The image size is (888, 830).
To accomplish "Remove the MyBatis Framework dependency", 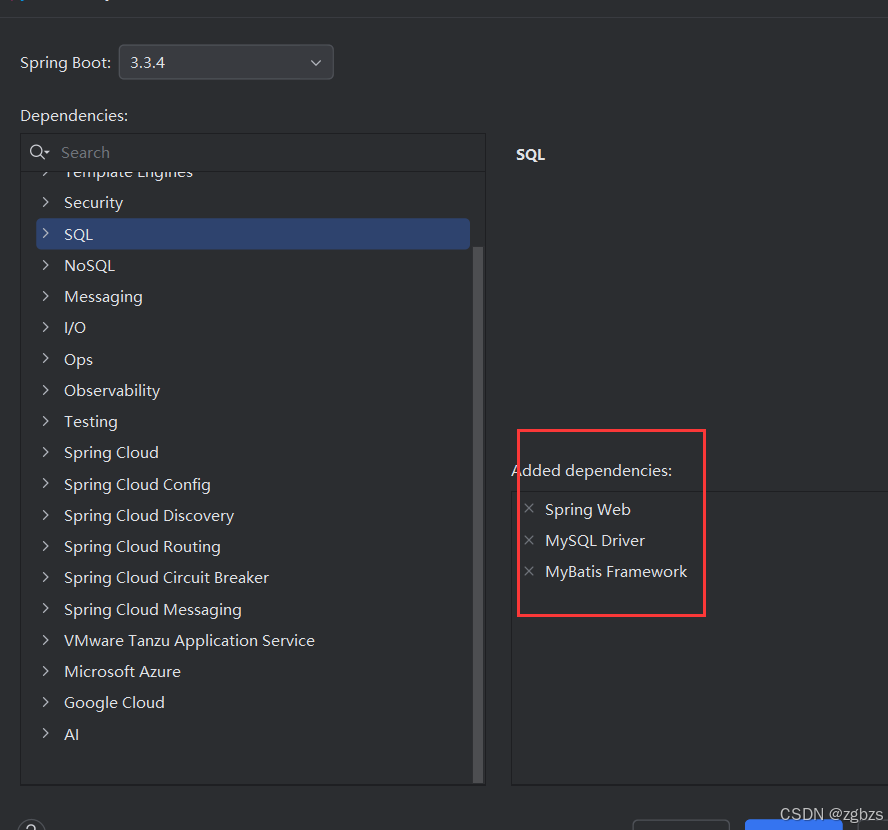I will (529, 571).
